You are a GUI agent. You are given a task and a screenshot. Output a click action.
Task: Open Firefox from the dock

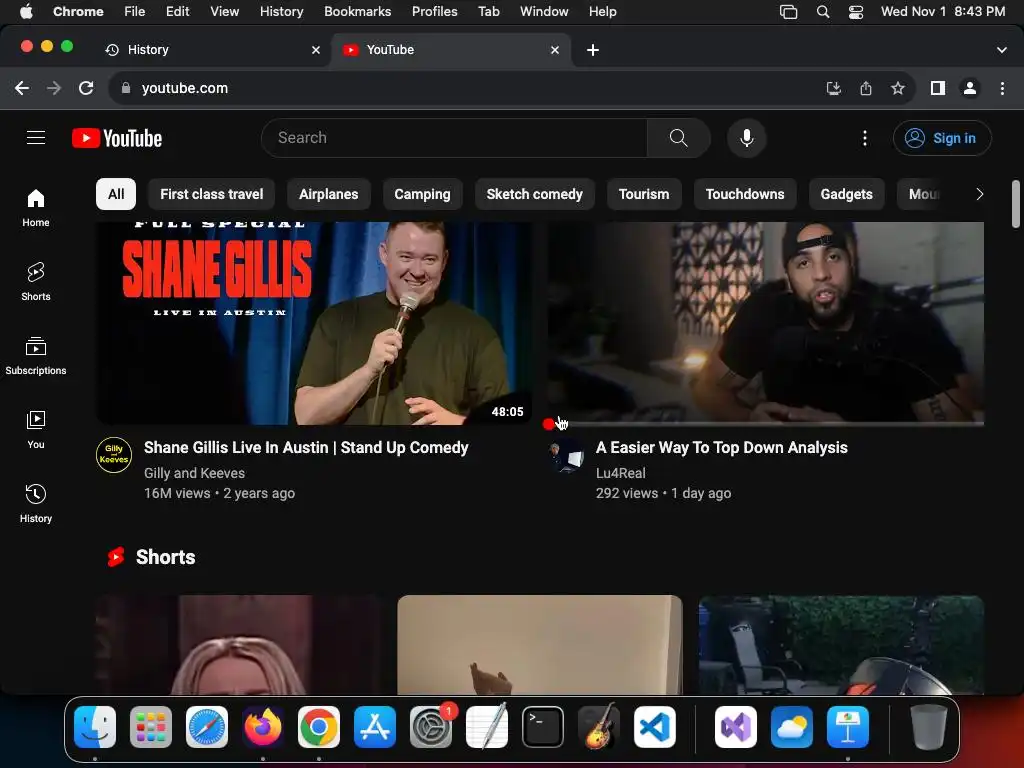coord(263,727)
